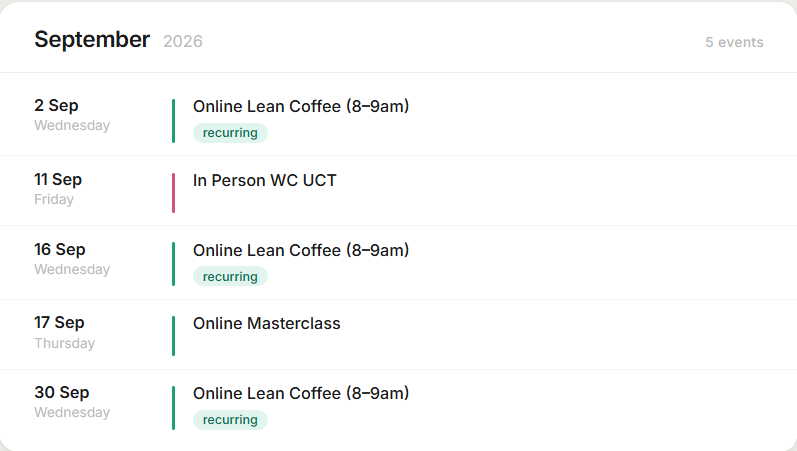Select the green color bar for 17 Sep
This screenshot has height=451, width=797.
173,336
